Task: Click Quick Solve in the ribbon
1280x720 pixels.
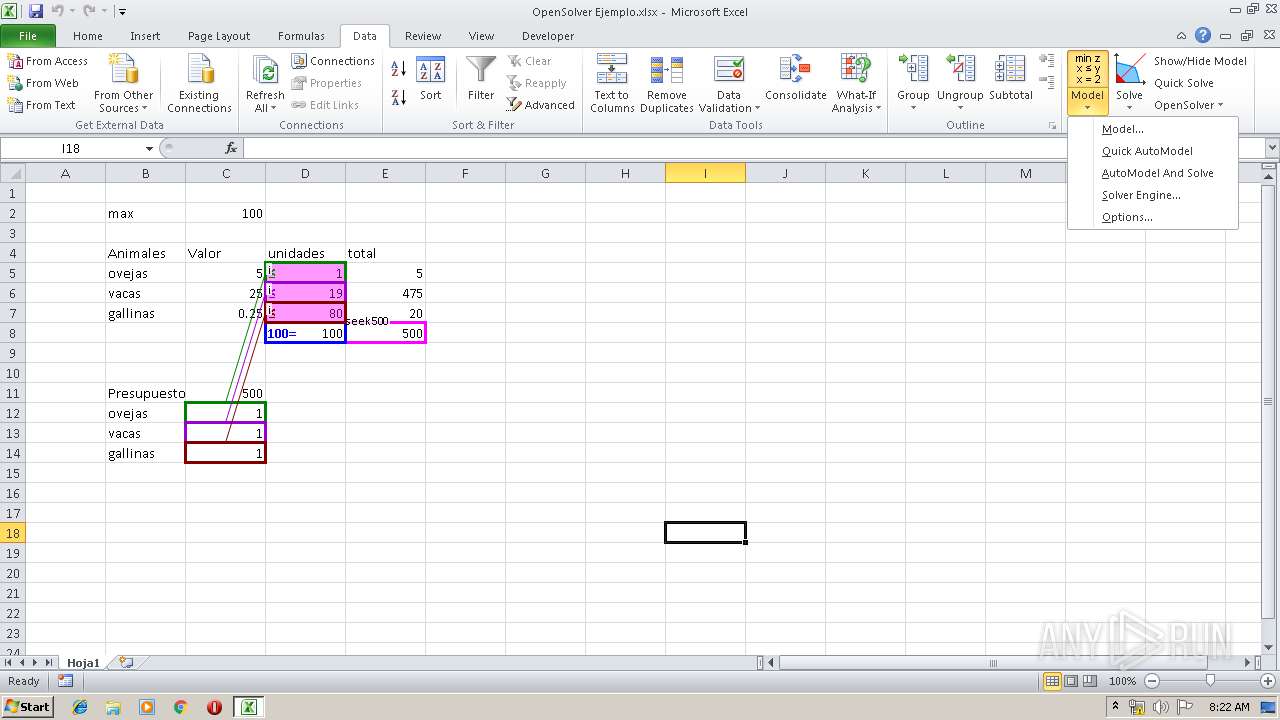Action: click(x=1184, y=83)
